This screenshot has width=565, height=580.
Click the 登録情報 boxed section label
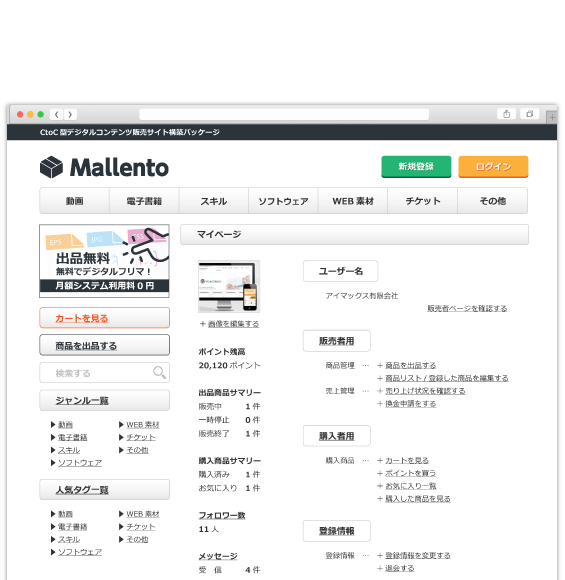click(337, 531)
